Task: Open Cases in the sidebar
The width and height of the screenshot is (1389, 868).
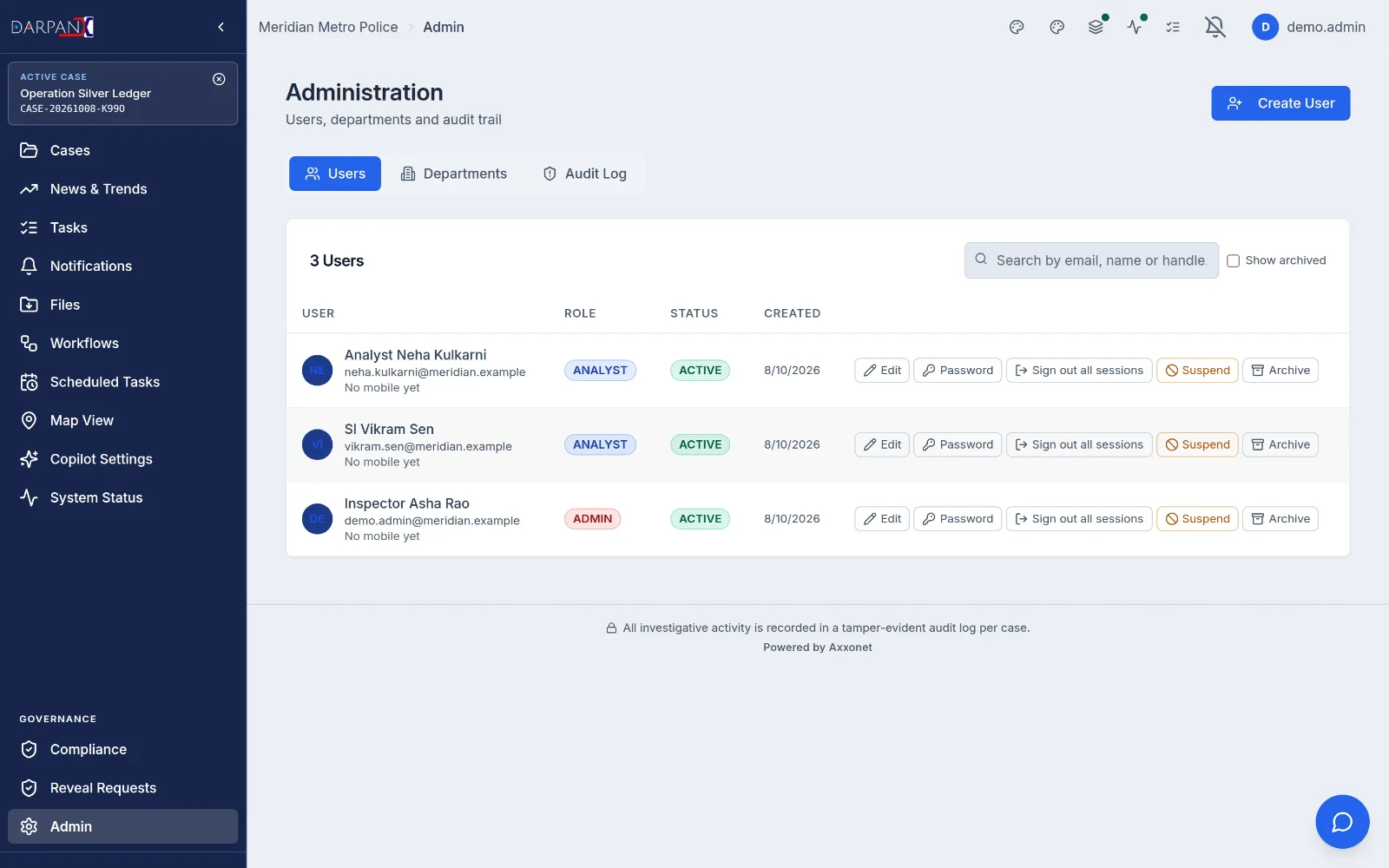Action: (122, 150)
